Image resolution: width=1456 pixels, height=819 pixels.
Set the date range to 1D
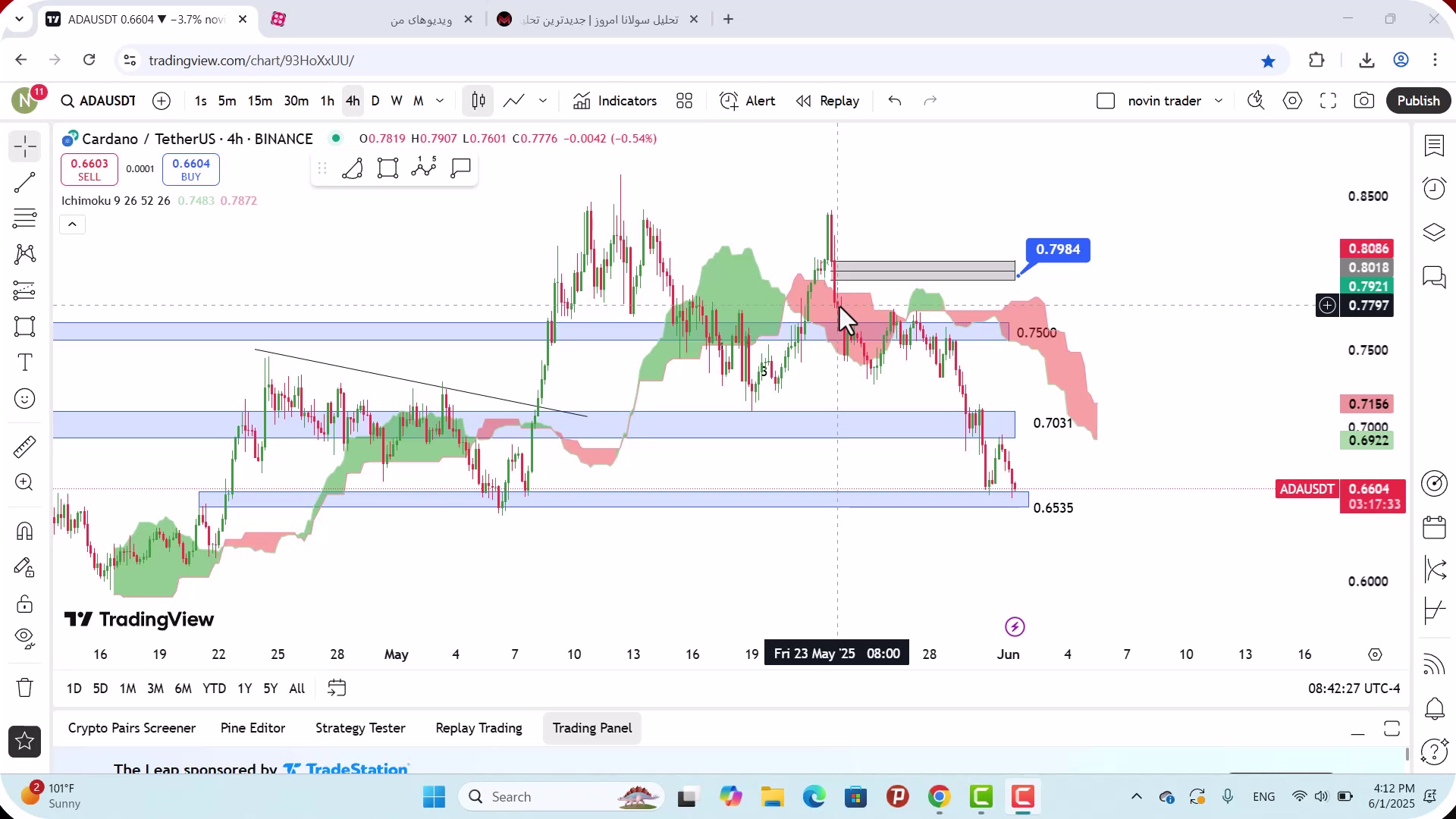[74, 689]
